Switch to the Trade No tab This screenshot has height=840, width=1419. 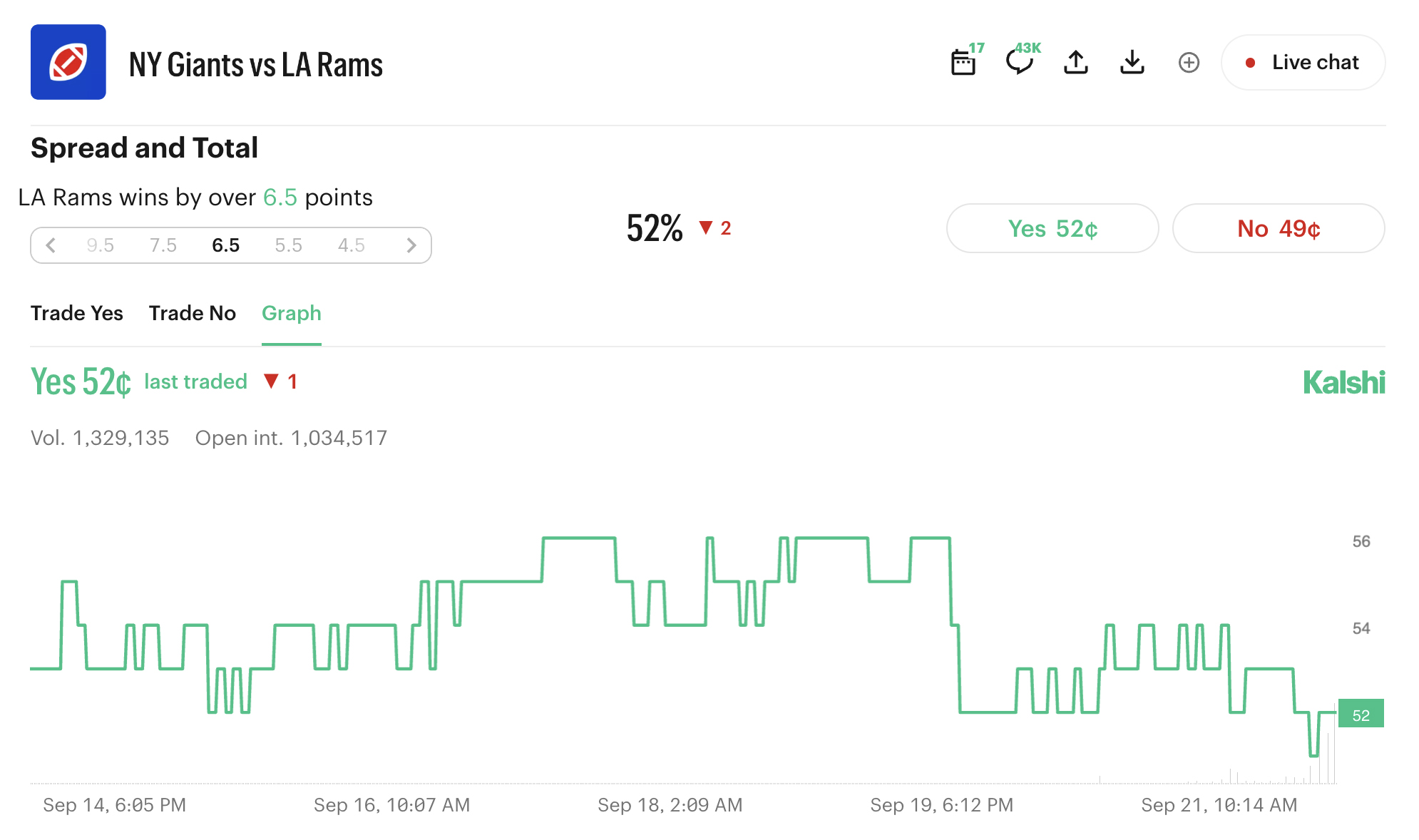[x=193, y=313]
